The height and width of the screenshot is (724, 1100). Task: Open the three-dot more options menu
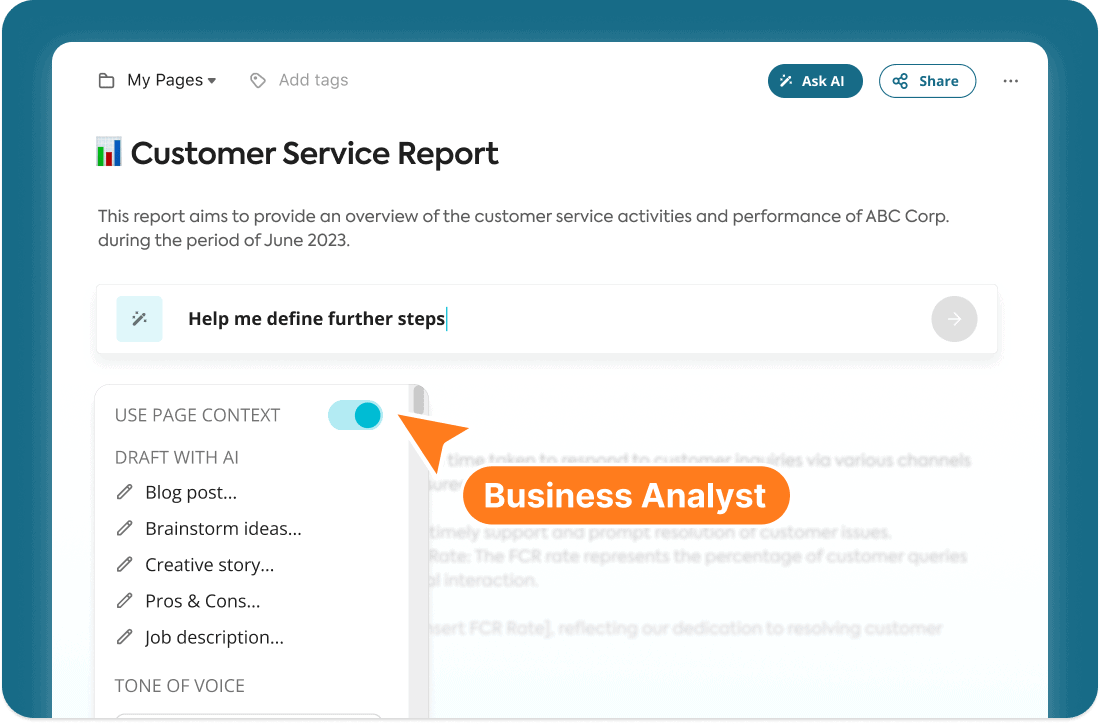pos(1010,81)
